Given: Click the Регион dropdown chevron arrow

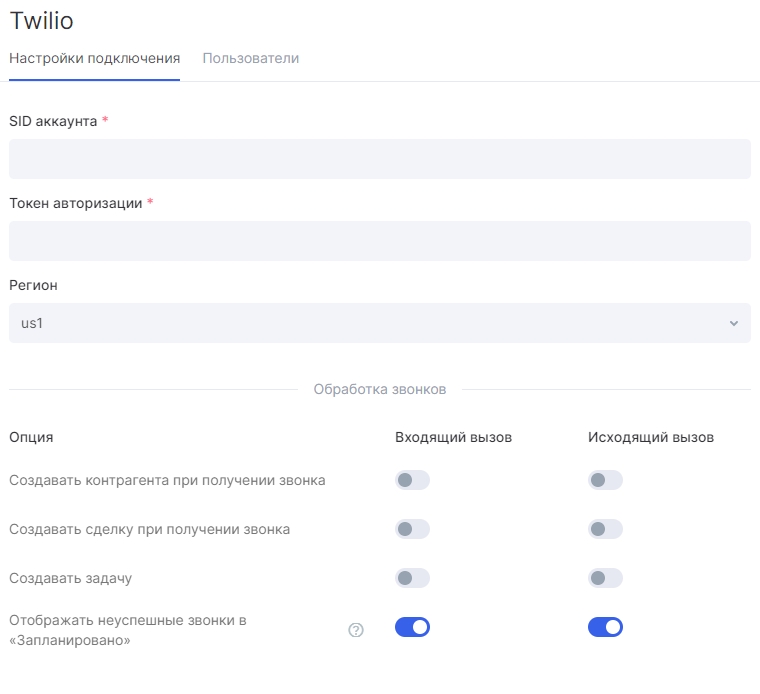Looking at the screenshot, I should (x=733, y=323).
